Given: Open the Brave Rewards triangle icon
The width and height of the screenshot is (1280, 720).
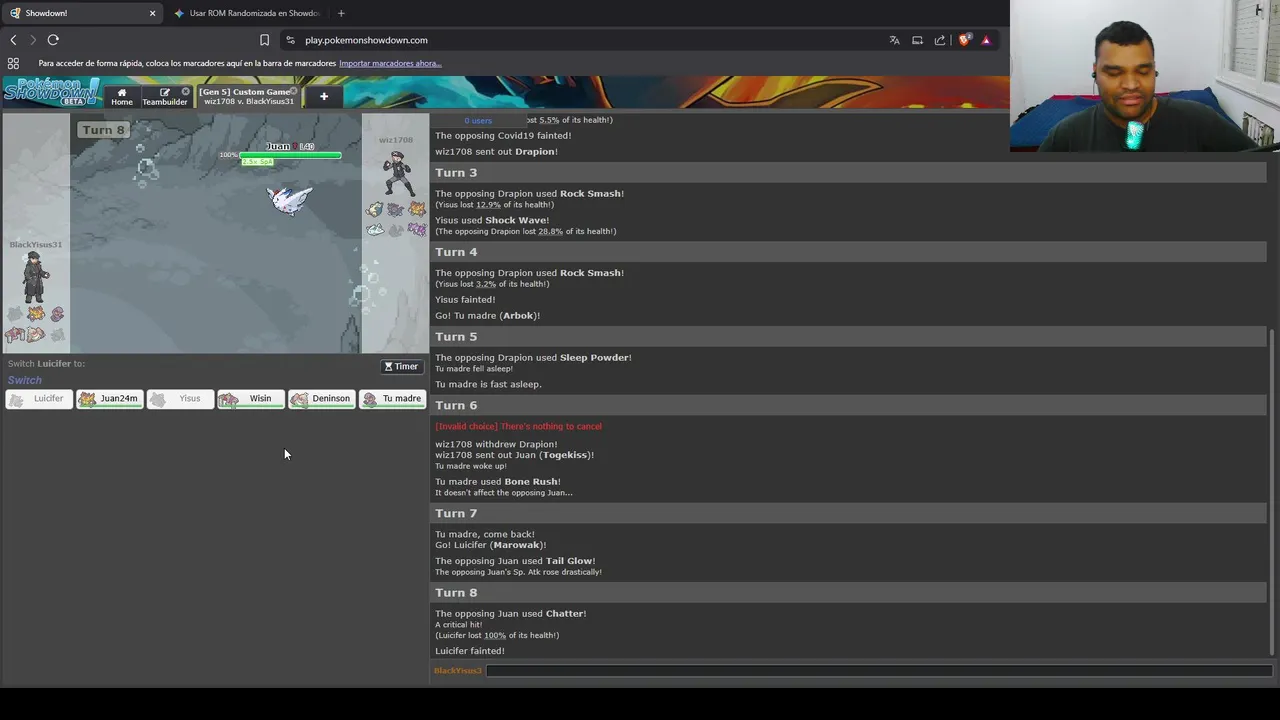Looking at the screenshot, I should [986, 40].
